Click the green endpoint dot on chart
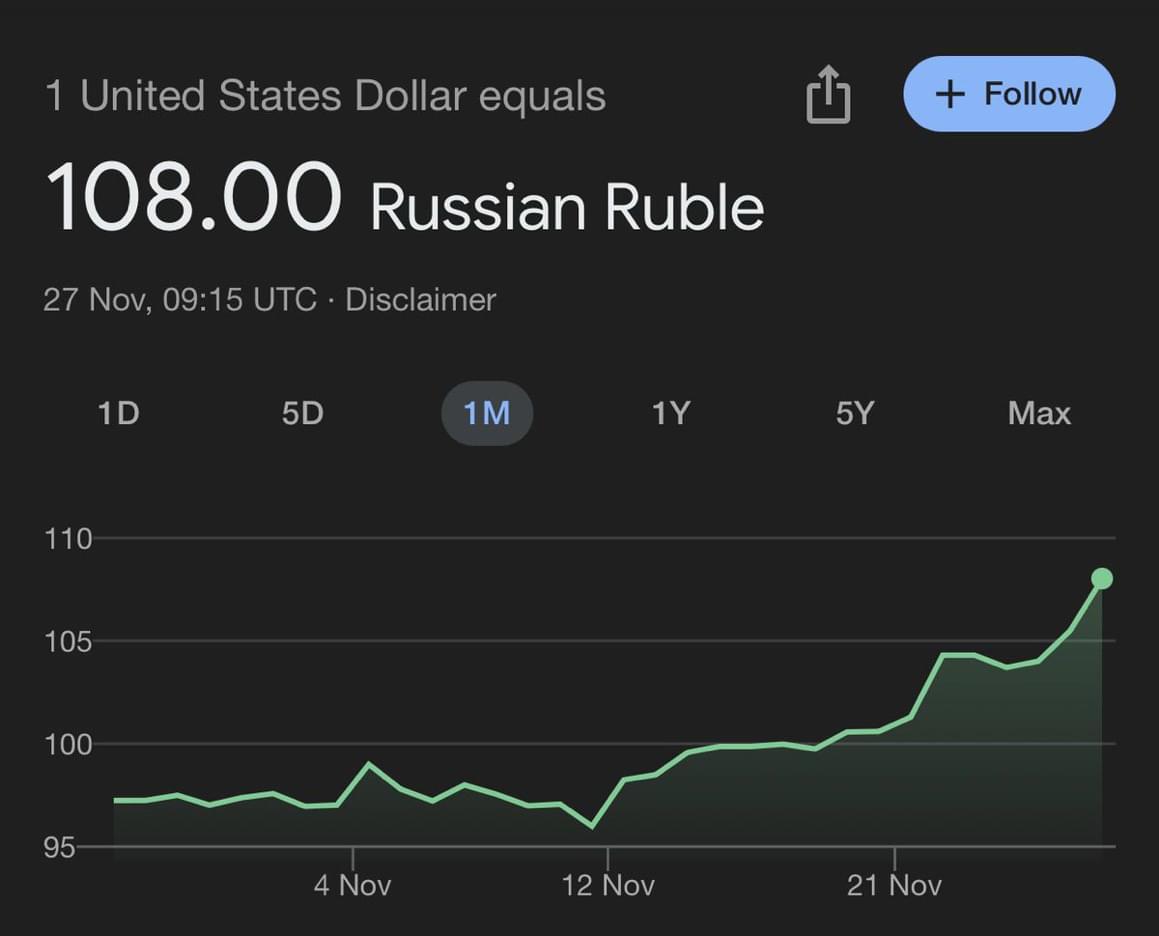Viewport: 1159px width, 936px height. pyautogui.click(x=1102, y=578)
